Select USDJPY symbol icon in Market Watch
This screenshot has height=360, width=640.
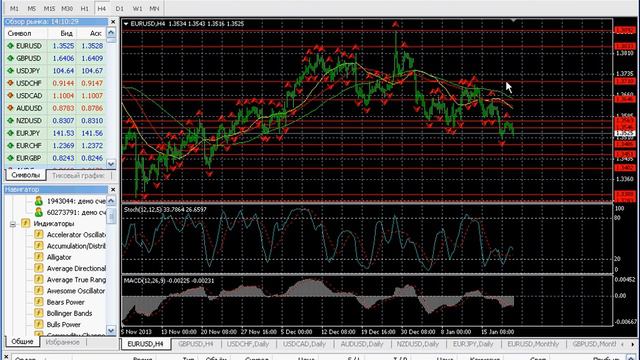click(11, 71)
